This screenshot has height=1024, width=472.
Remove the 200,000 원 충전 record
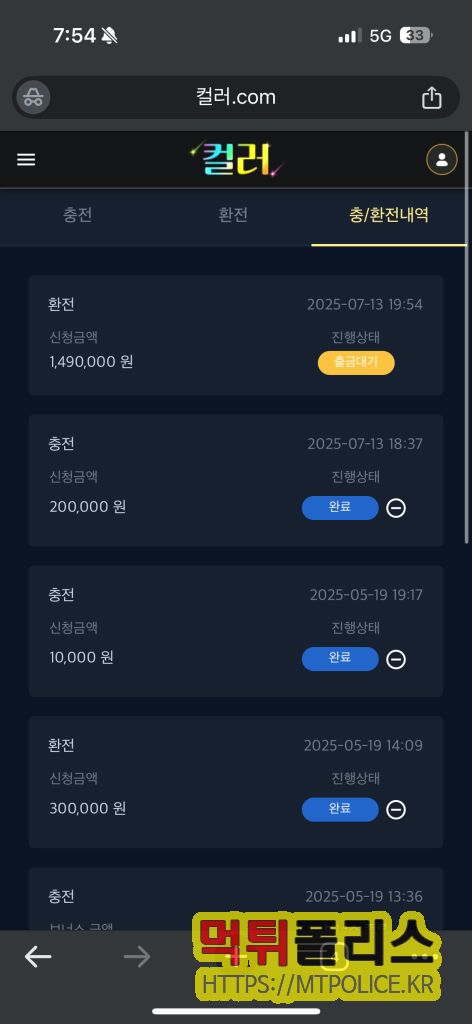click(396, 507)
